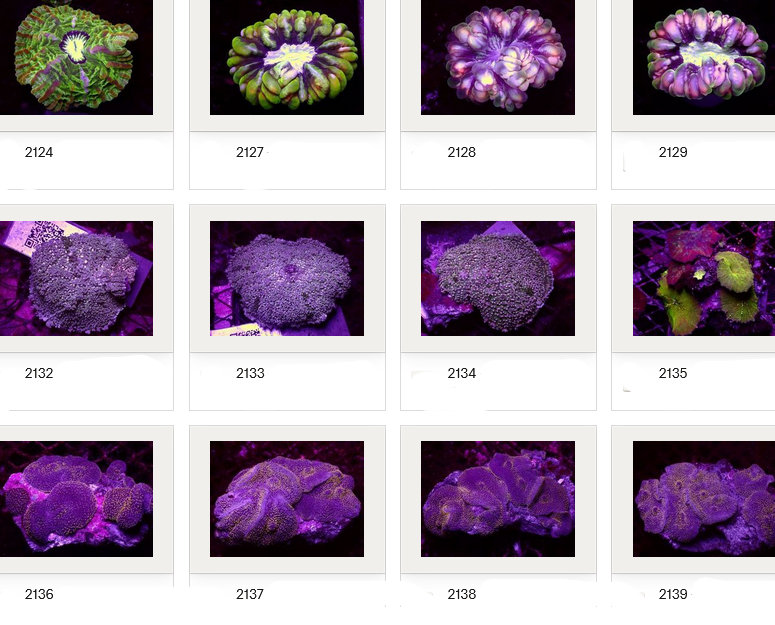Click the item number text 2135

(x=673, y=373)
